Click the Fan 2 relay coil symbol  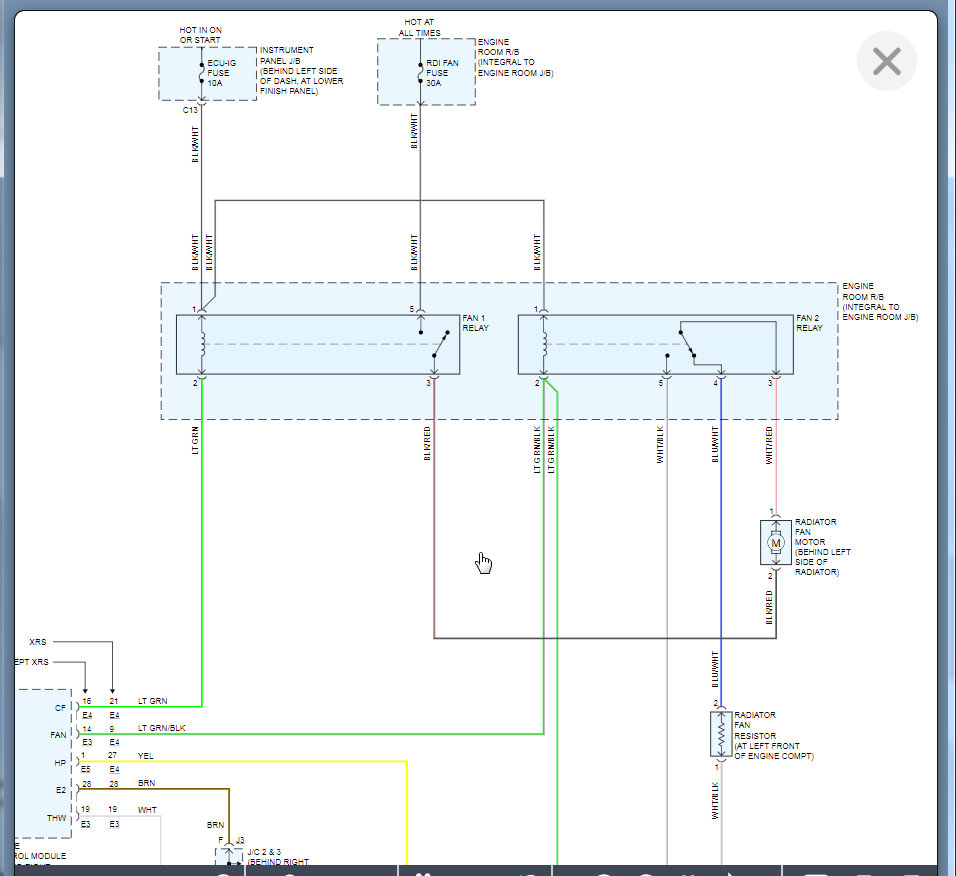click(544, 343)
